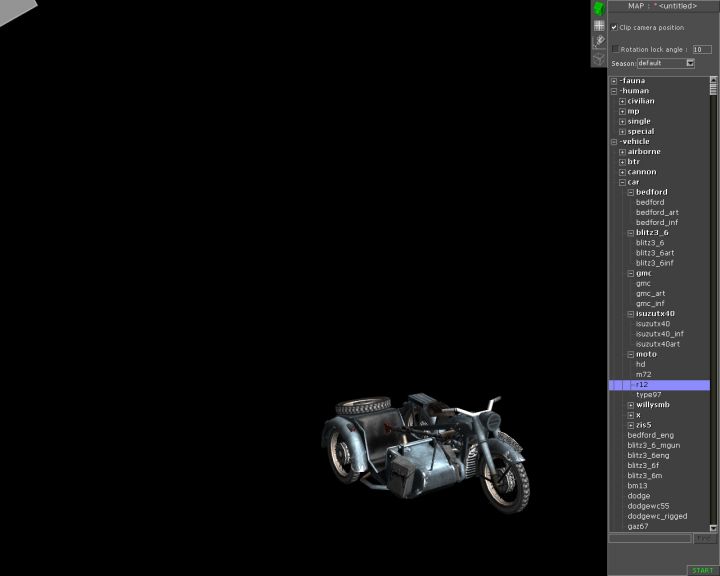Click the Find button beside the search field

click(x=705, y=538)
